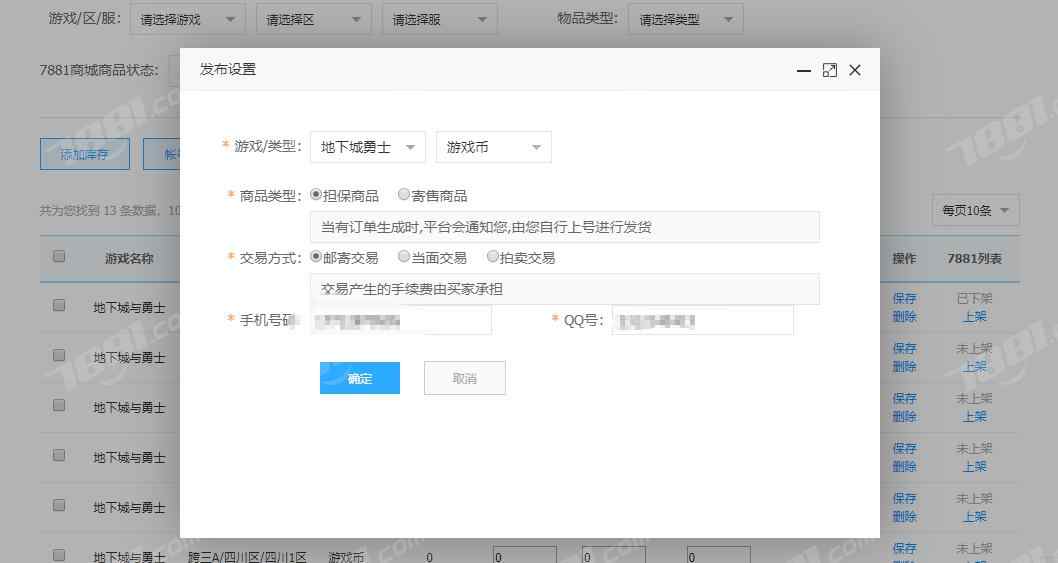The width and height of the screenshot is (1058, 563).
Task: Check the third 地下城与勇士 row checkbox
Action: point(59,405)
